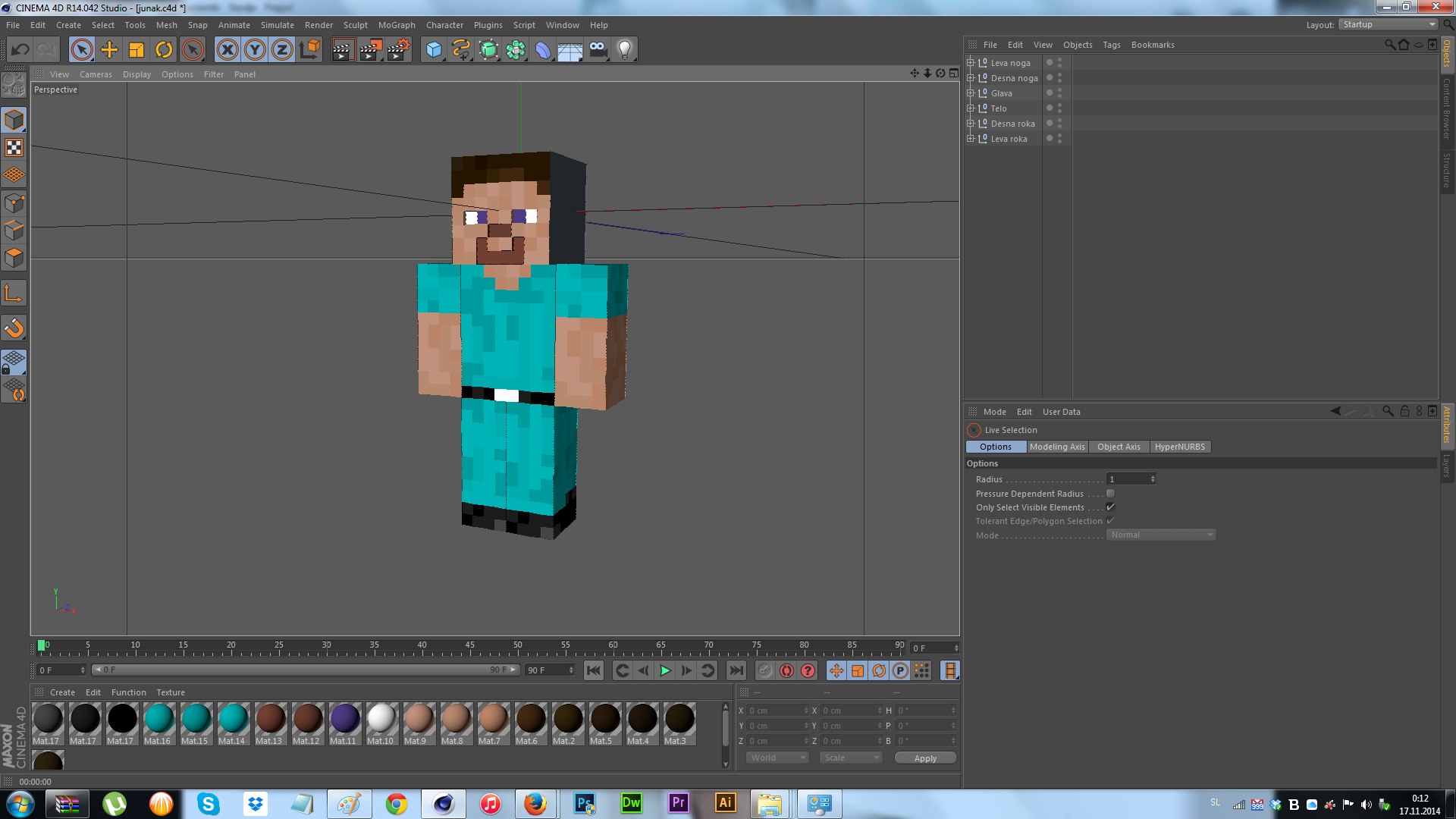Toggle X axis lock

pos(227,50)
